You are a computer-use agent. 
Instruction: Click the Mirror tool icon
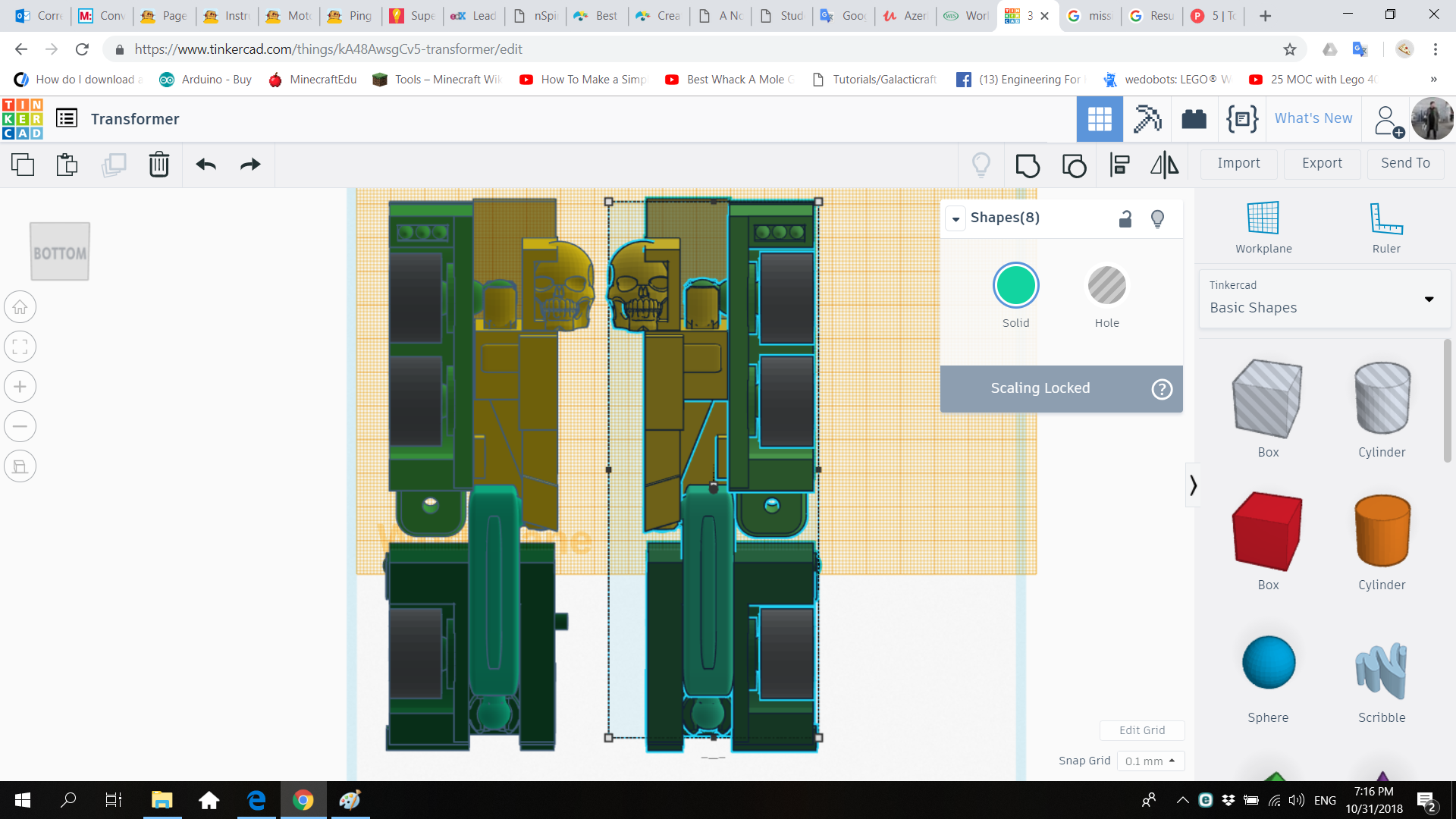coord(1165,165)
